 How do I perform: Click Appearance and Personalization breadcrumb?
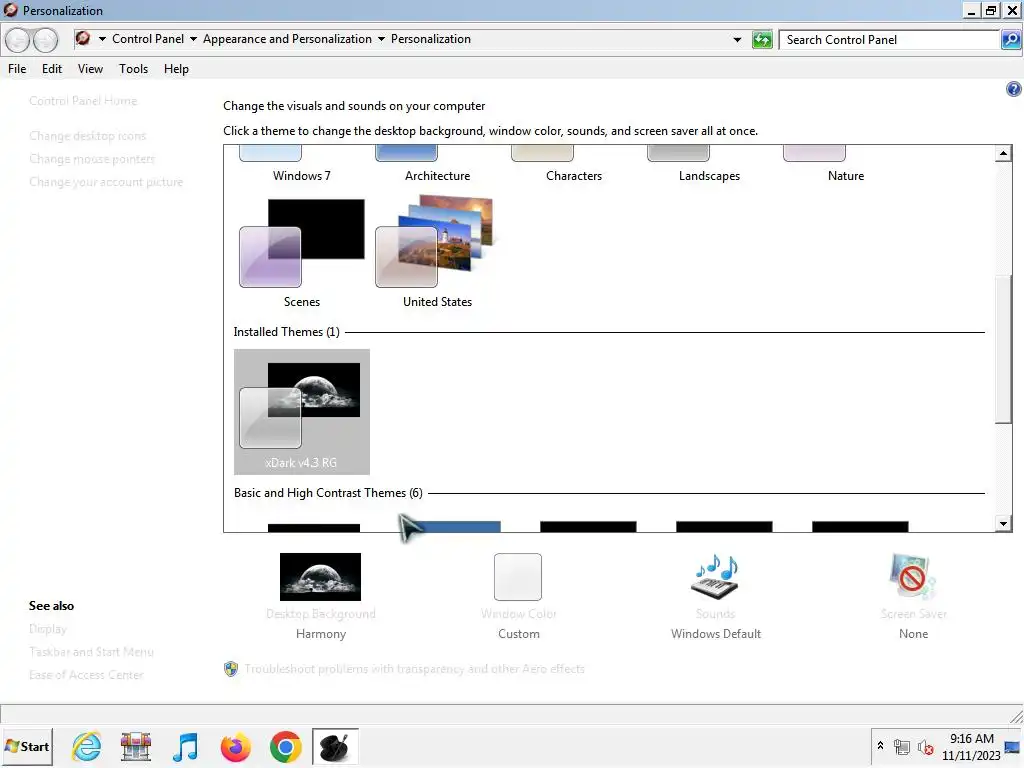click(287, 39)
